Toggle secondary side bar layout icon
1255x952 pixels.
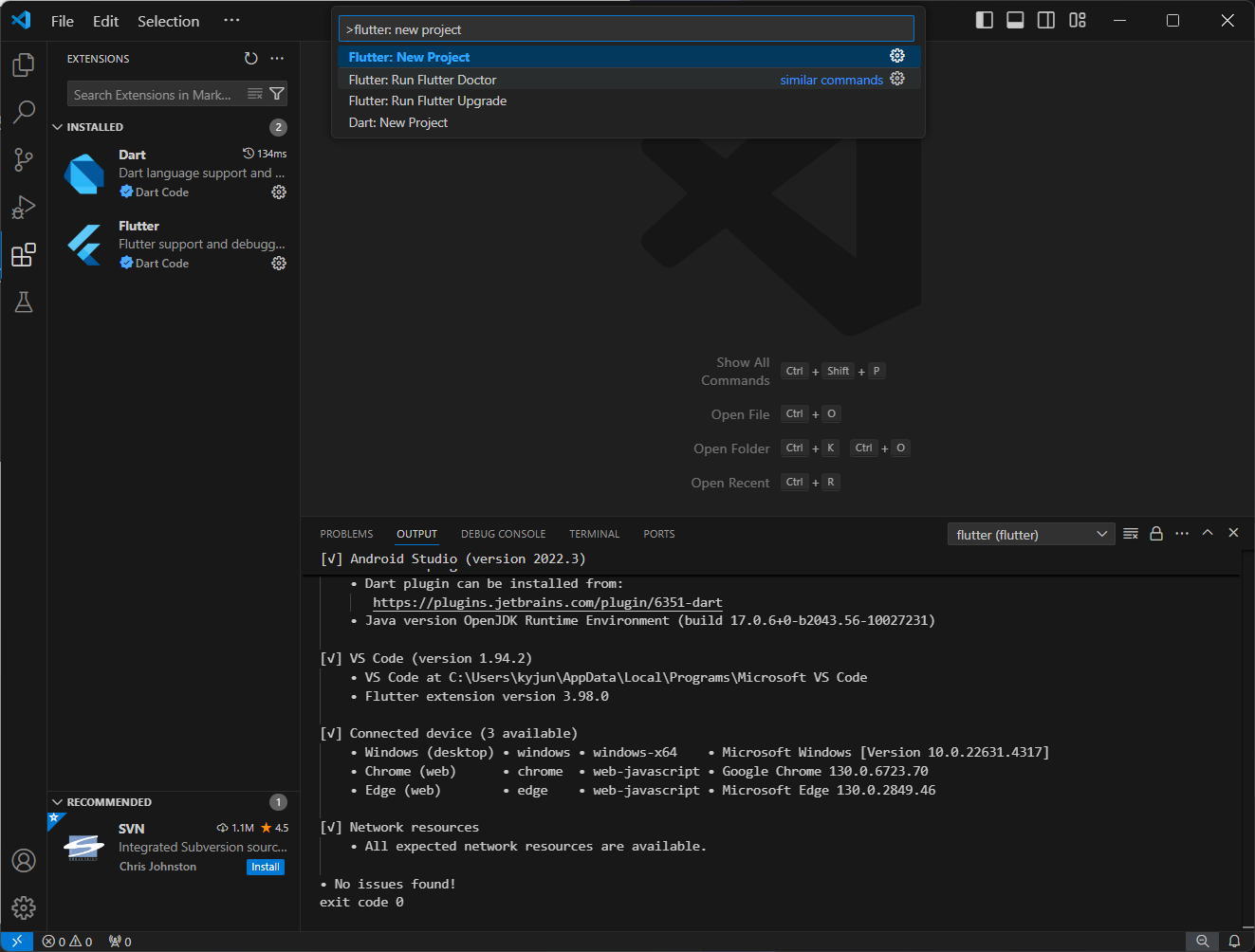[x=1046, y=20]
